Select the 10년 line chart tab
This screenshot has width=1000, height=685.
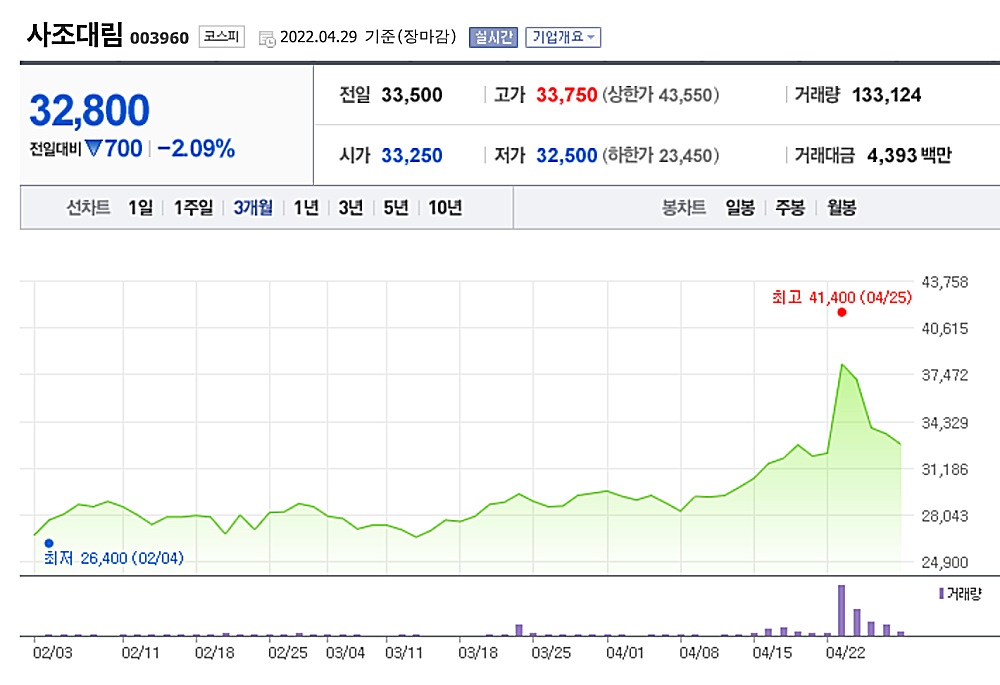point(445,207)
